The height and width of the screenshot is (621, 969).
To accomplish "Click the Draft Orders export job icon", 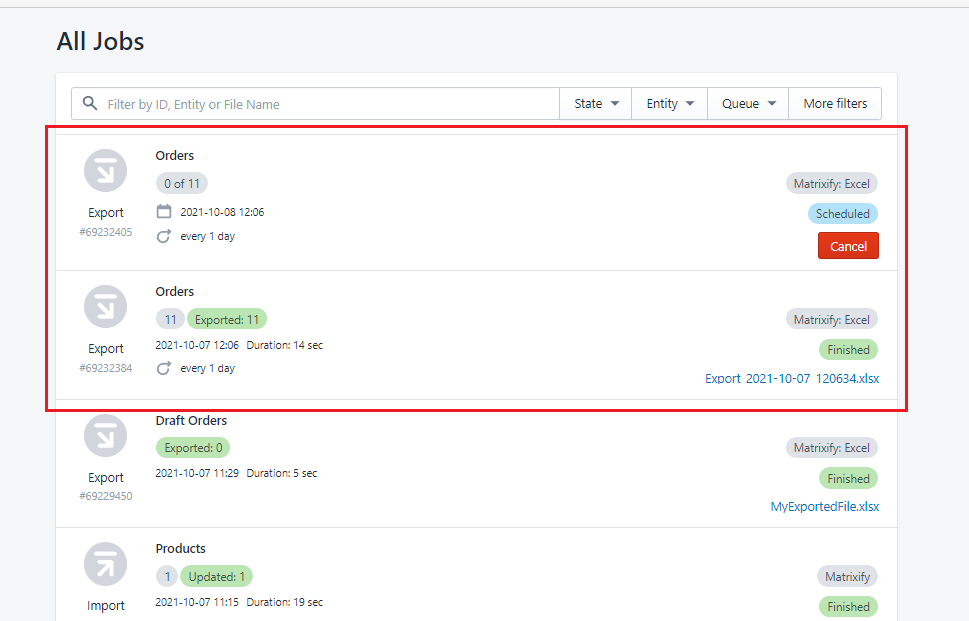I will [105, 436].
